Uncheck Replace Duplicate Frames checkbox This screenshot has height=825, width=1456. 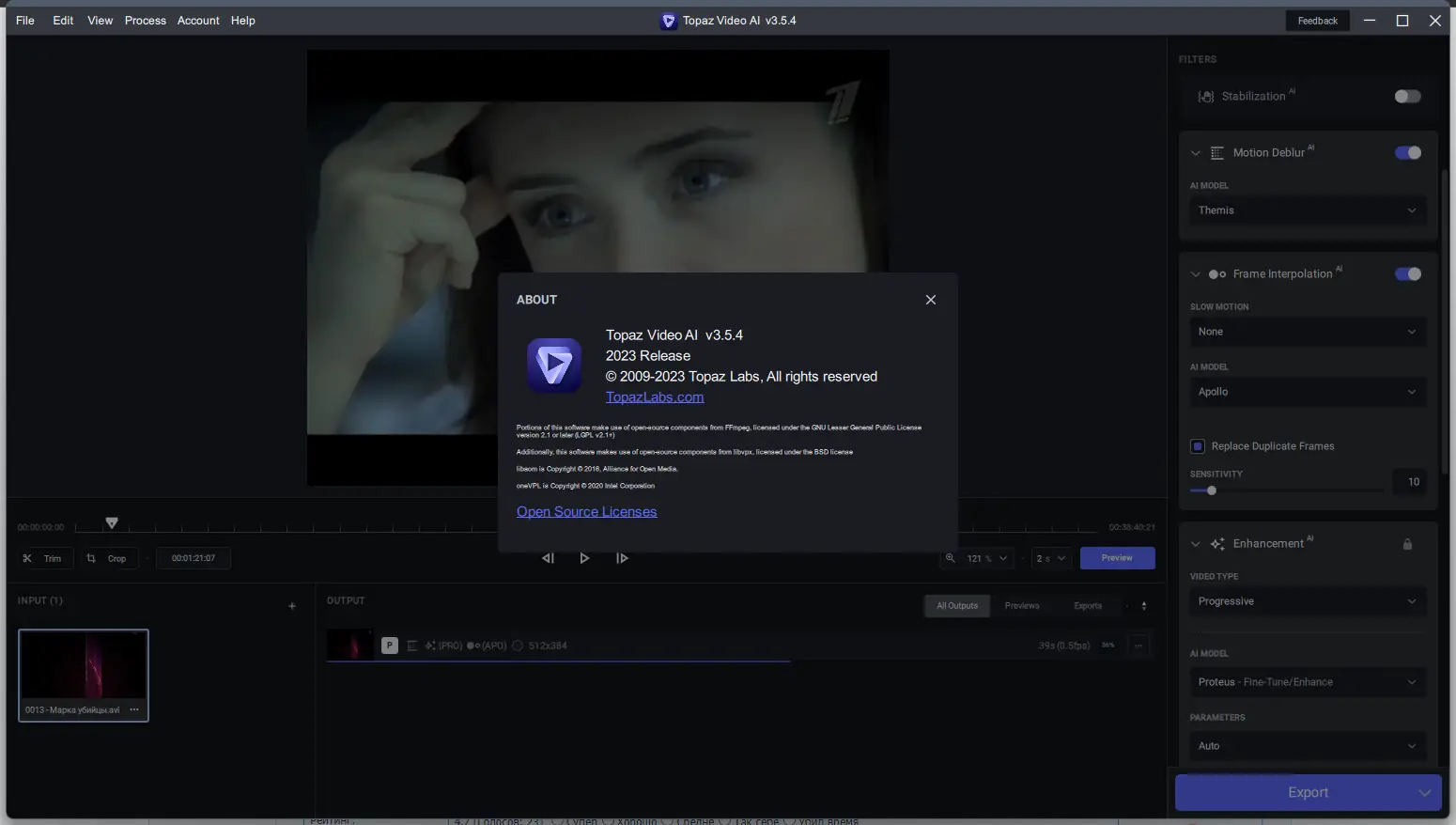1198,446
